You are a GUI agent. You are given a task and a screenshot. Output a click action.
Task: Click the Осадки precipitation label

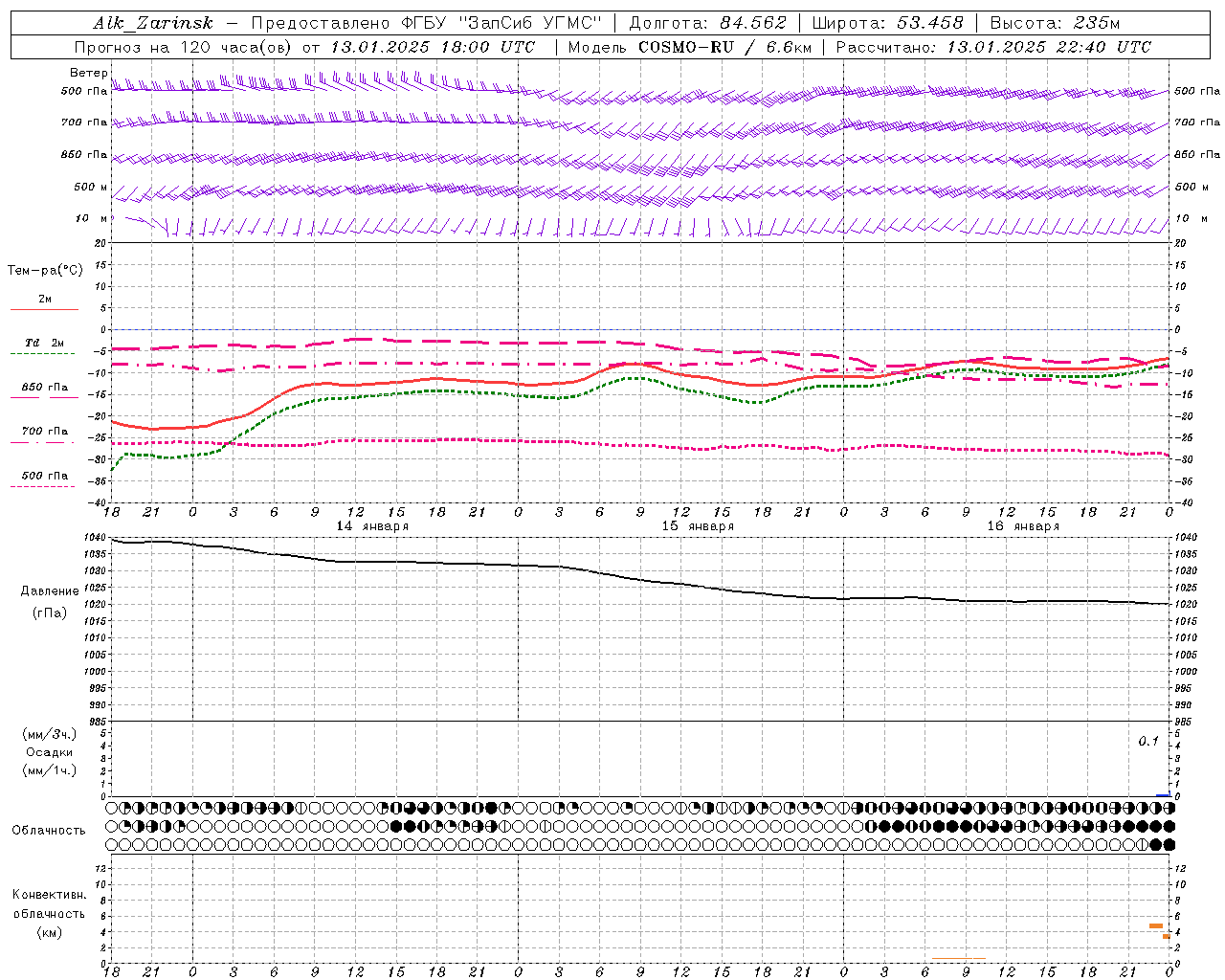49,752
